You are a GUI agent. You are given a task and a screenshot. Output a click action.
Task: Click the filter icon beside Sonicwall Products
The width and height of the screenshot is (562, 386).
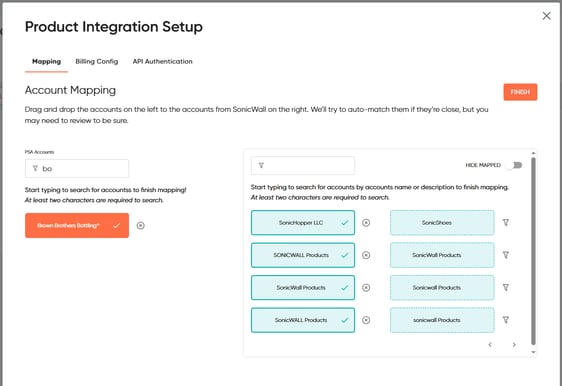pyautogui.click(x=505, y=287)
